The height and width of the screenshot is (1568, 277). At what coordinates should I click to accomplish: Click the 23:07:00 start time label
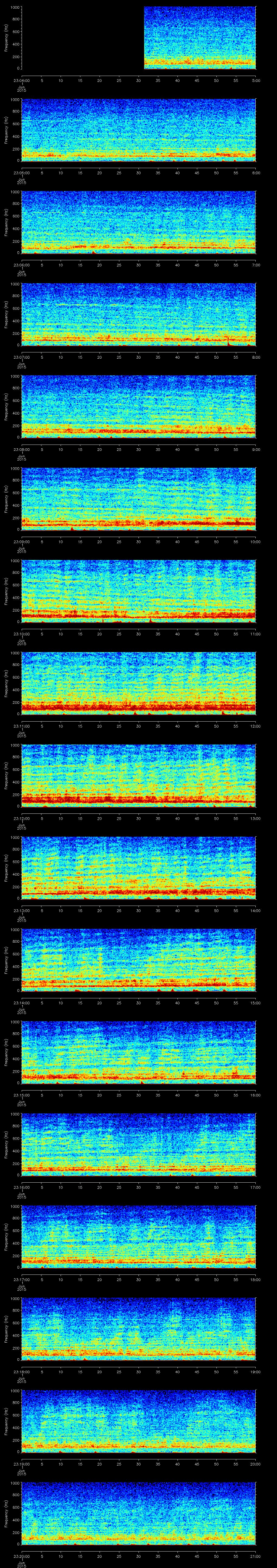pos(21,357)
